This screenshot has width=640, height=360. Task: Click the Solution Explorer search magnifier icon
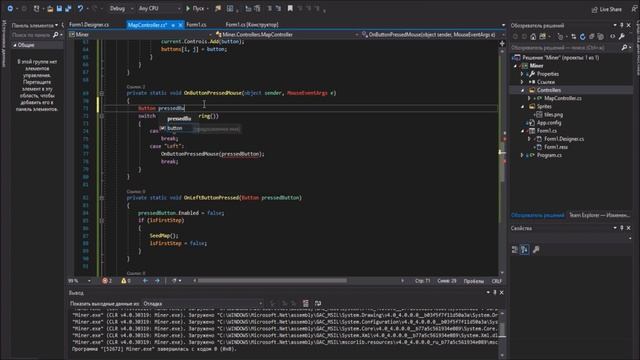[x=624, y=48]
